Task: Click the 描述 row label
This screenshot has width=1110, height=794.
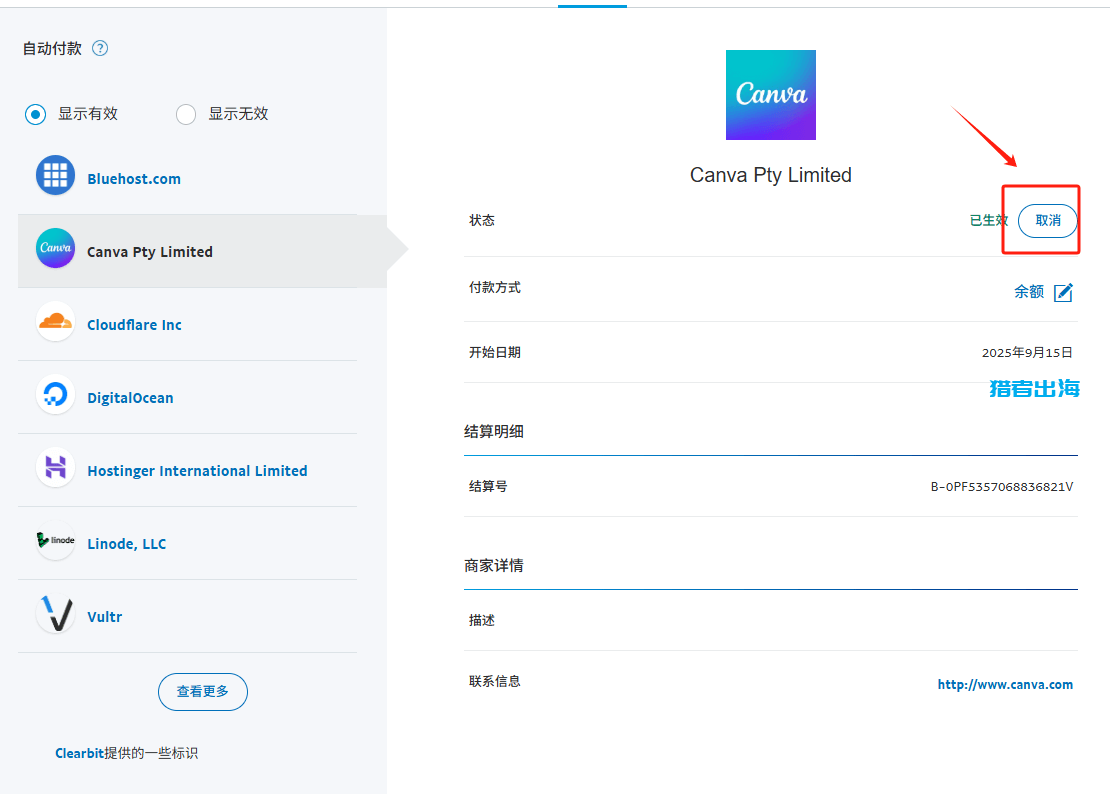Action: pos(482,620)
